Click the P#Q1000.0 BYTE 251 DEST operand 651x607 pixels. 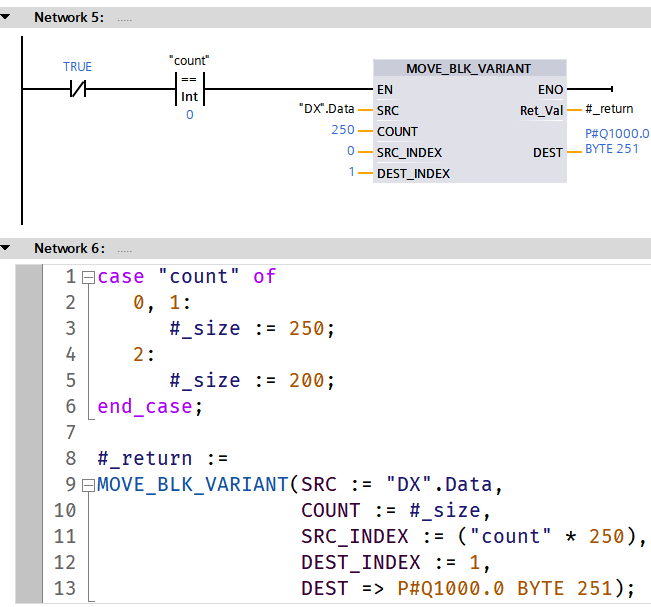[x=616, y=142]
